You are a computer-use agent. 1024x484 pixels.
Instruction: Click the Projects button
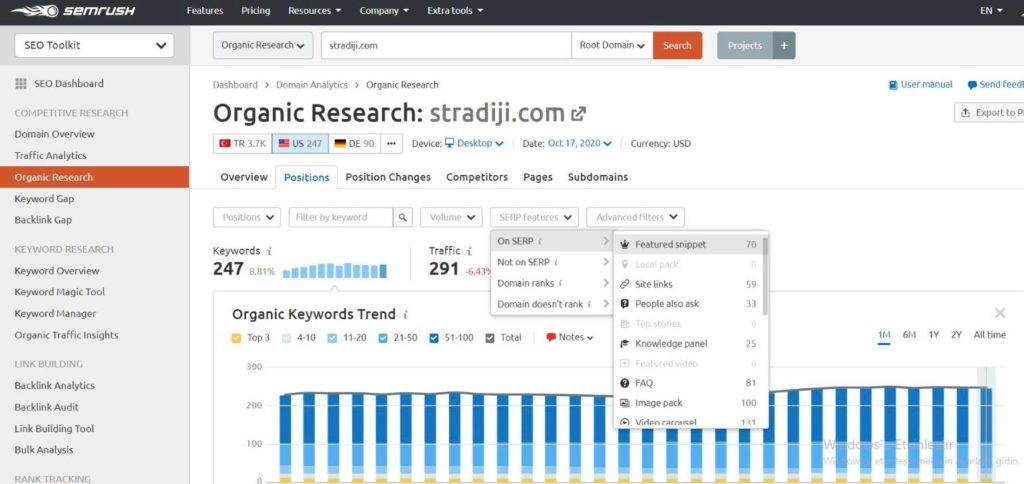click(x=745, y=46)
